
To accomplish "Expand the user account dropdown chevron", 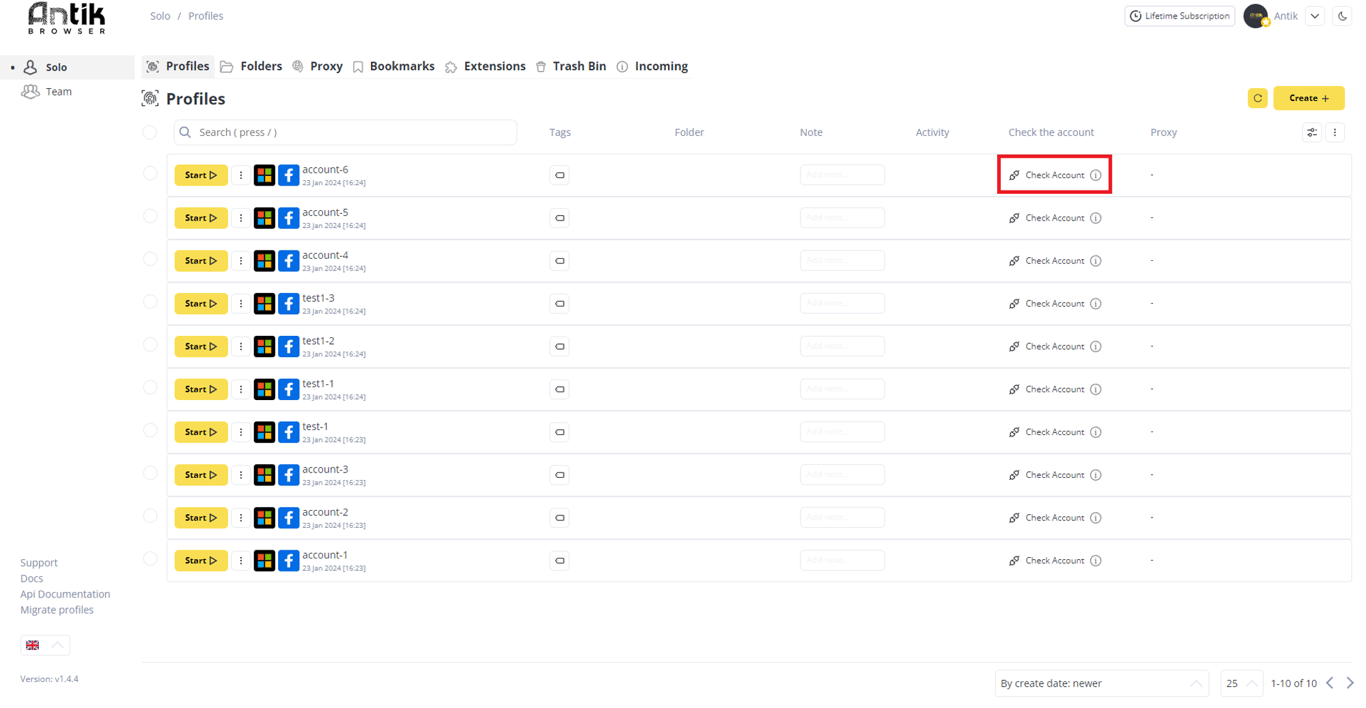I will [x=1315, y=16].
